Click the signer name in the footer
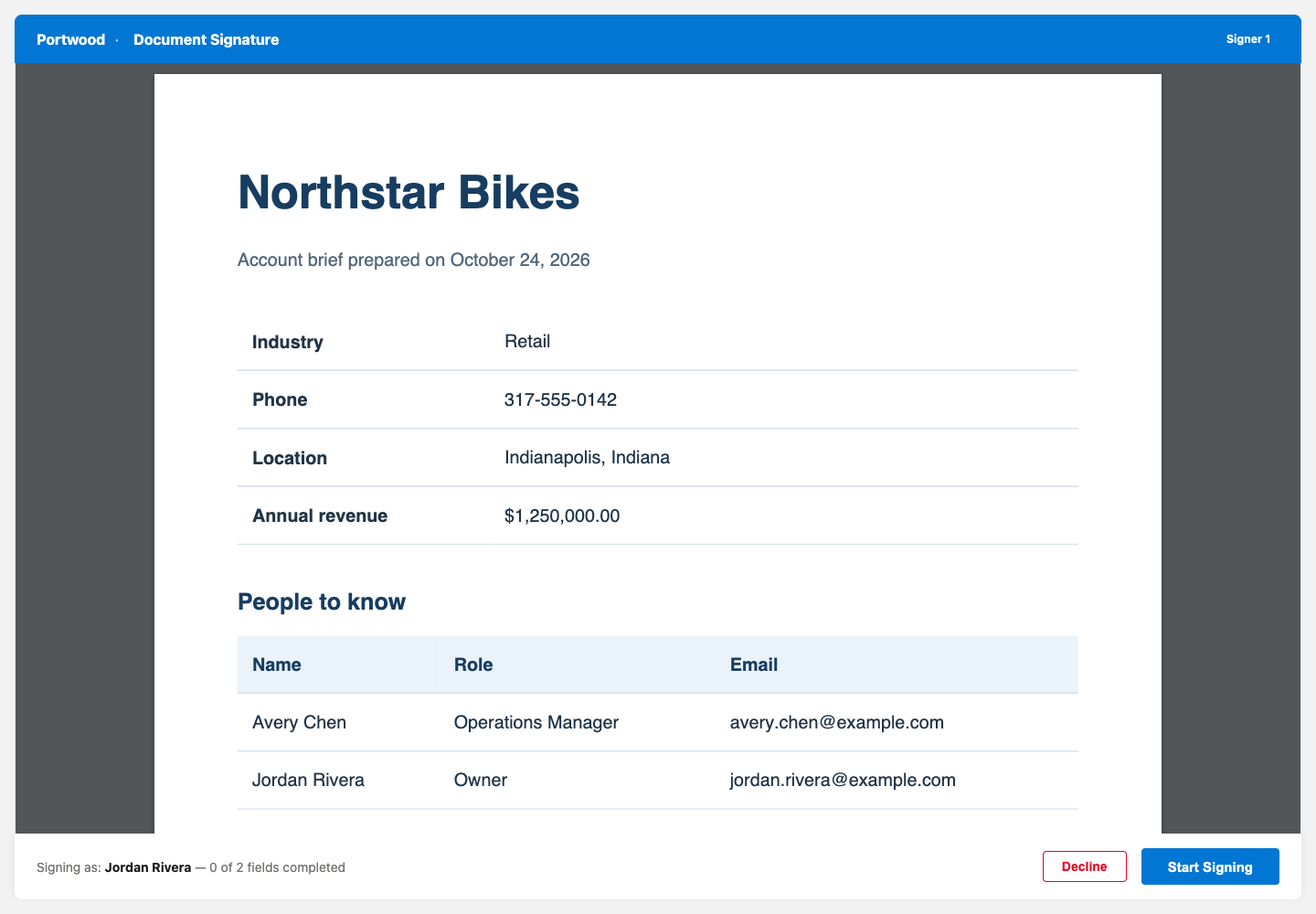The width and height of the screenshot is (1316, 914). (148, 867)
